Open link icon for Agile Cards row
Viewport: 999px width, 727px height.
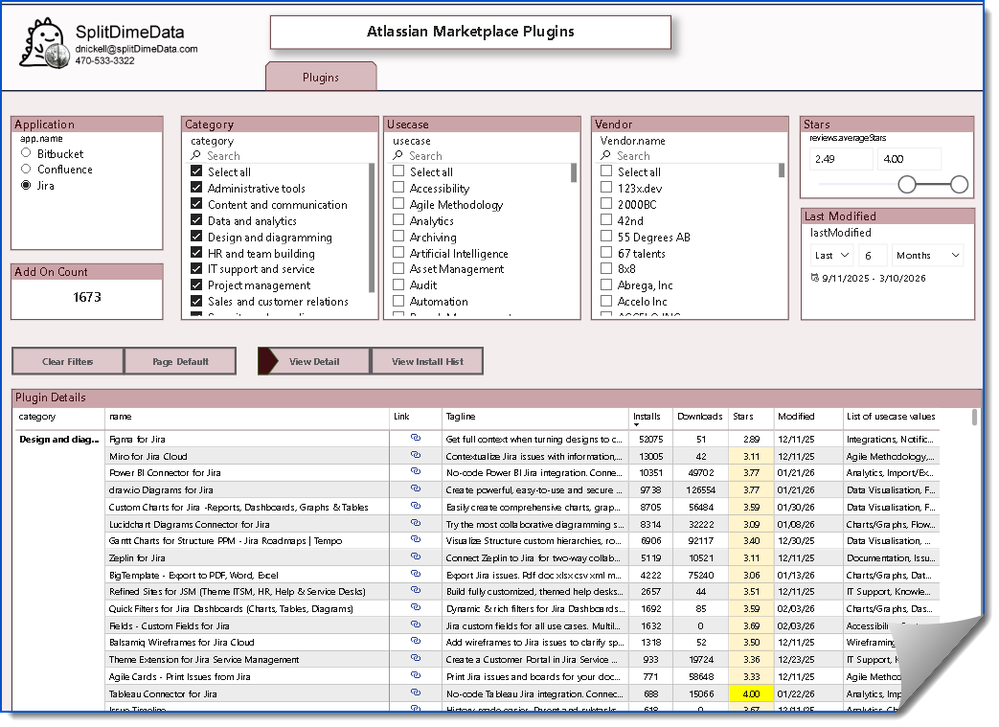tap(415, 675)
